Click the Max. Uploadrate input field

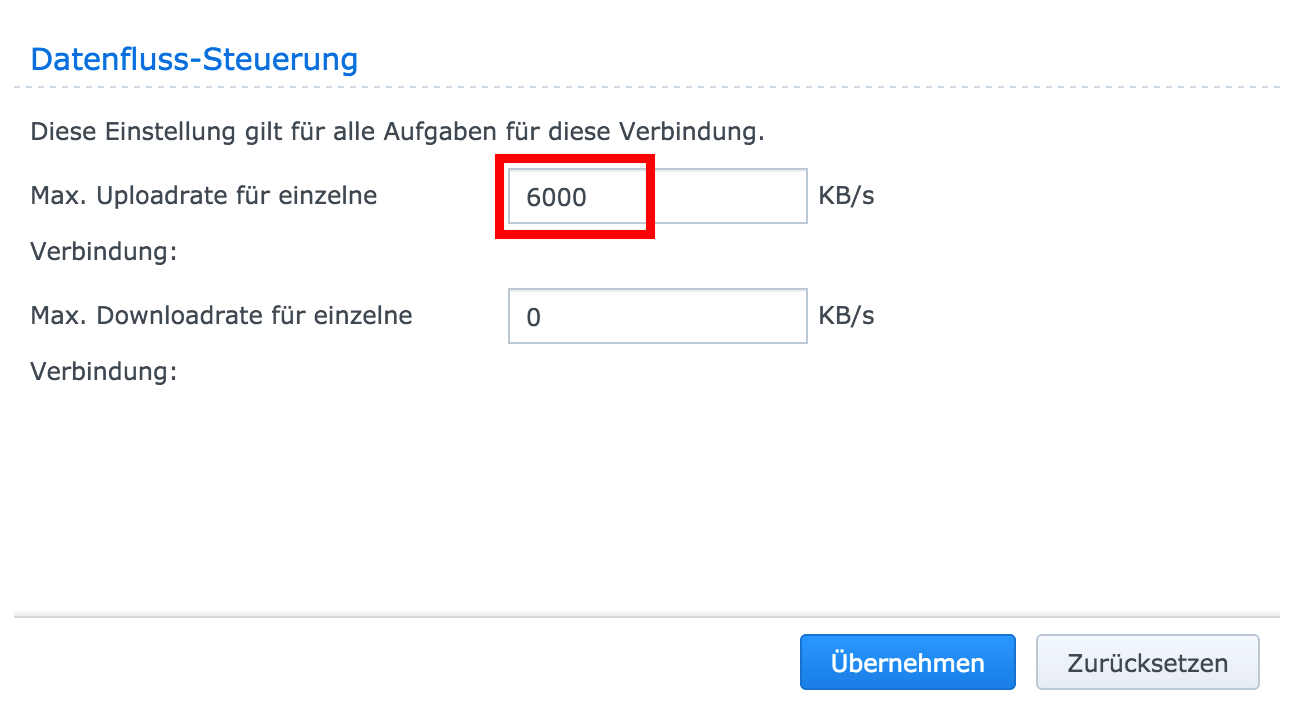657,196
